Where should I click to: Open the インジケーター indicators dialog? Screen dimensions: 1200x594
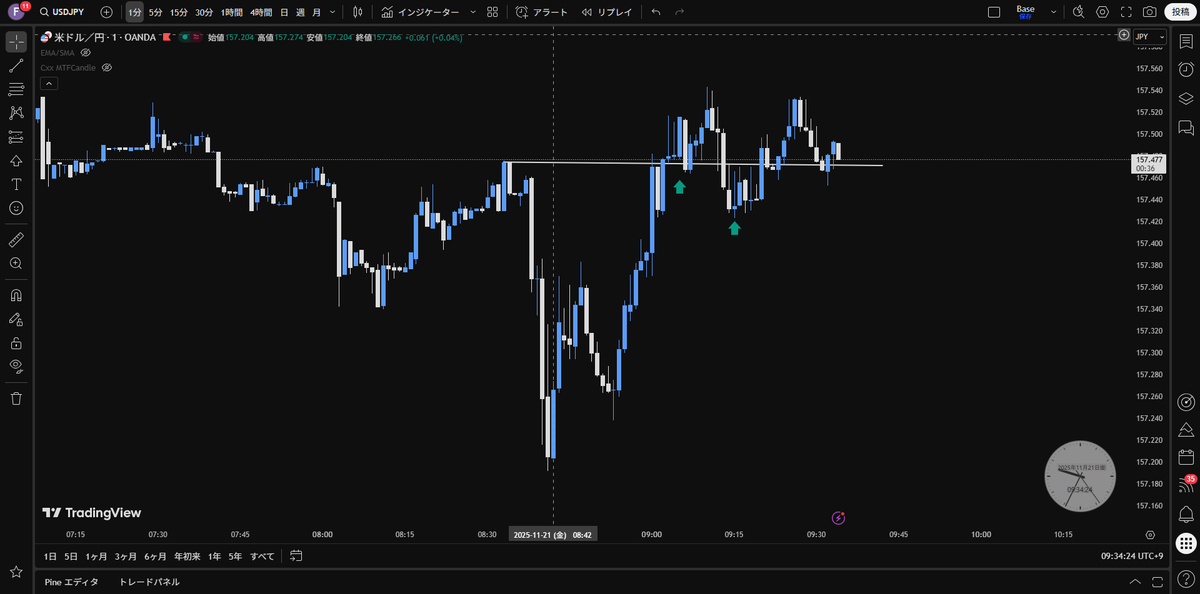click(x=420, y=12)
